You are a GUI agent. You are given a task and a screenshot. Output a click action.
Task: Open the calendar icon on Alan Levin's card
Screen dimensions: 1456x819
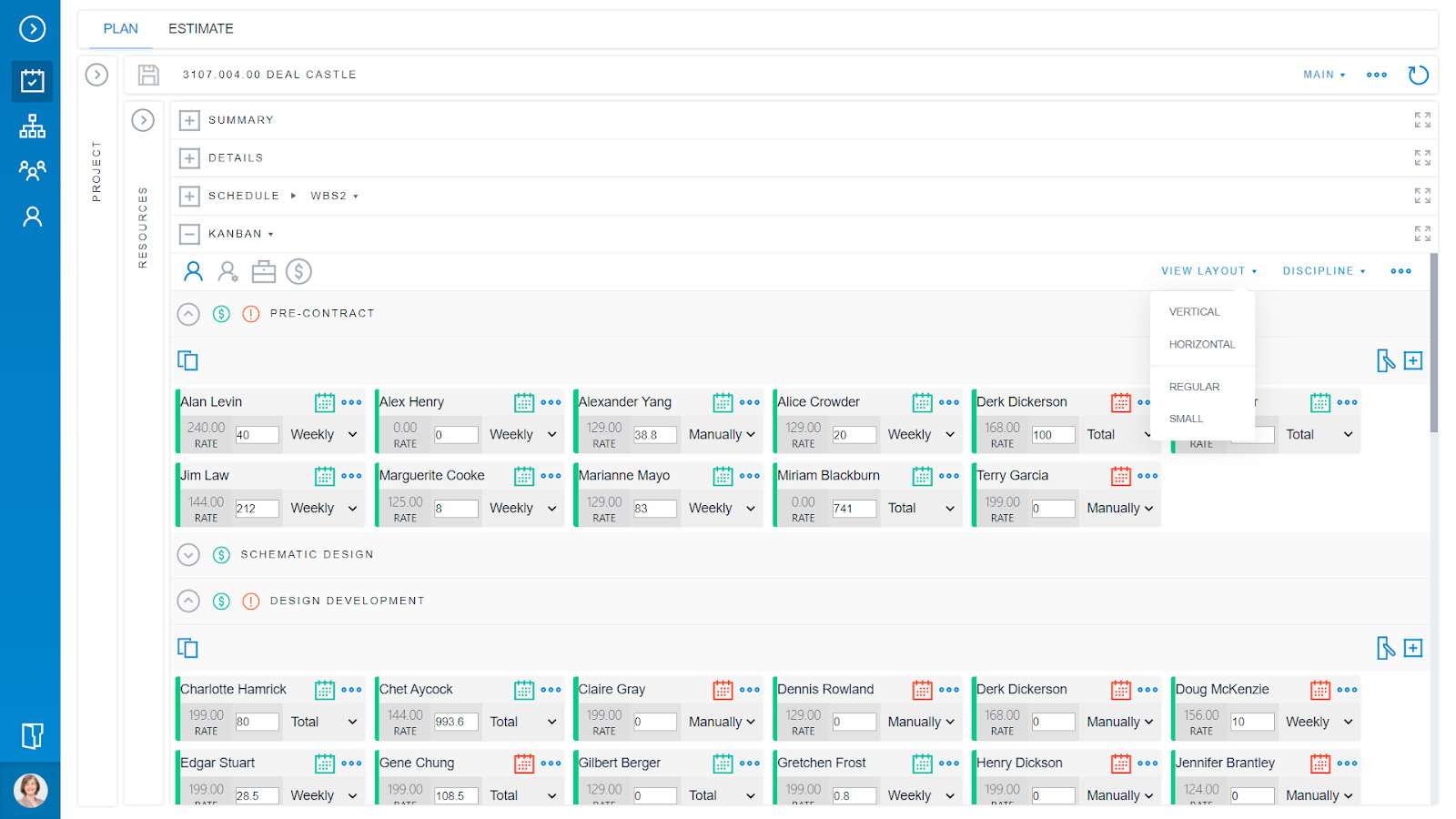click(325, 401)
